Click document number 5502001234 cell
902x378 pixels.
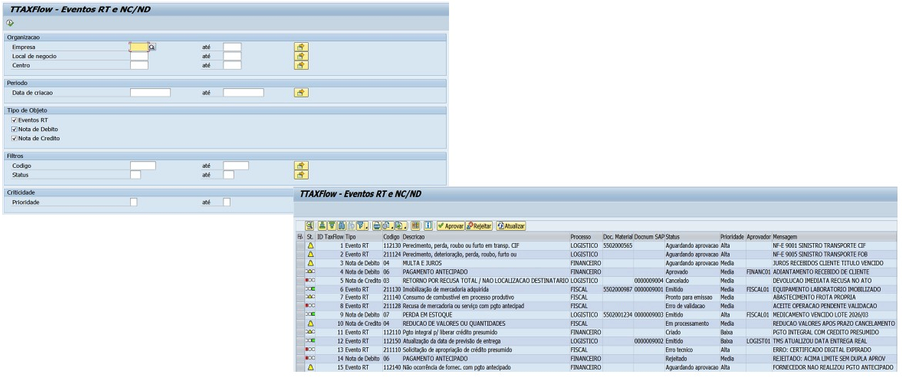click(618, 315)
